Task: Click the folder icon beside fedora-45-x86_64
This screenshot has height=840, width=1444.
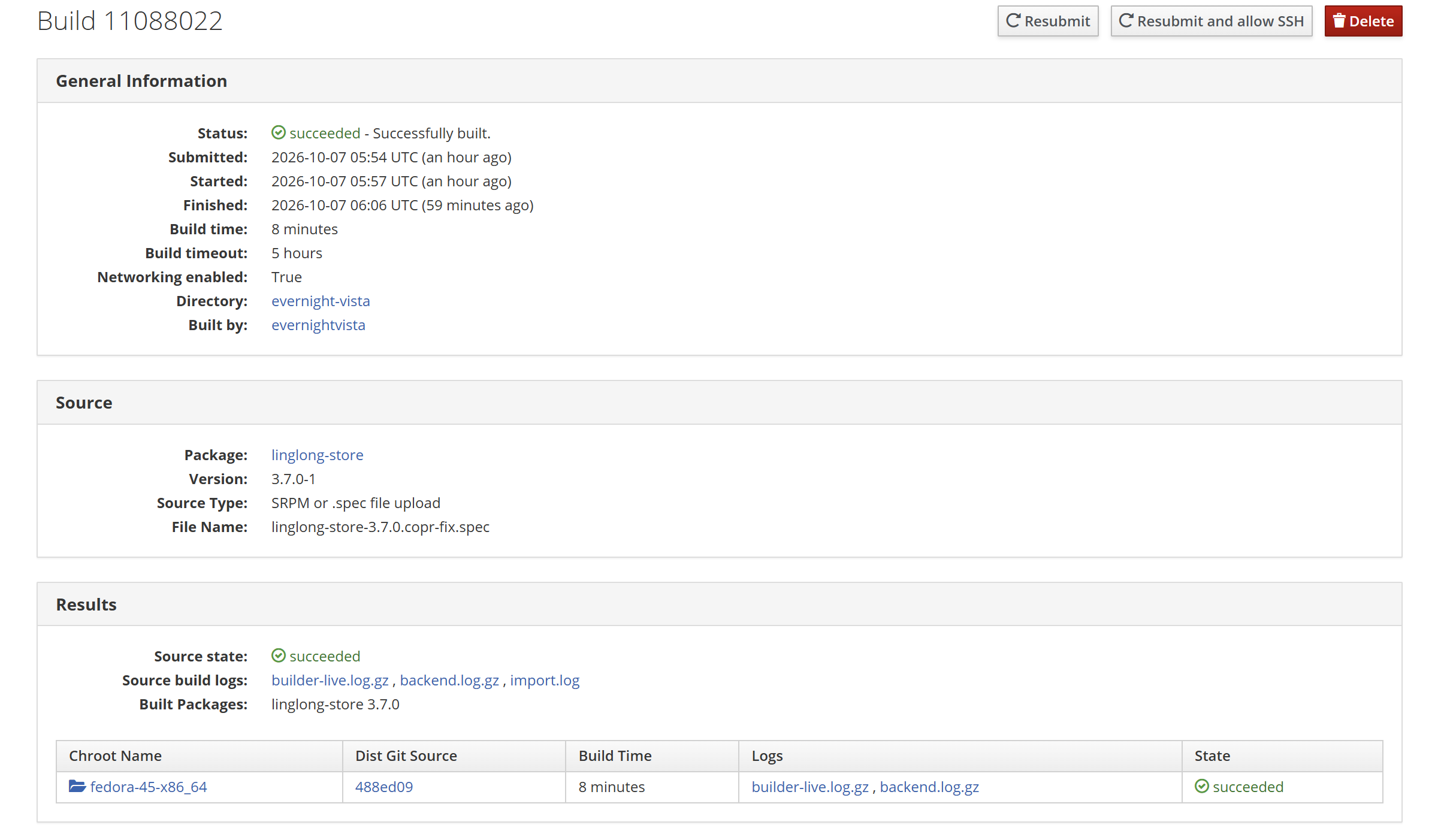Action: [77, 785]
